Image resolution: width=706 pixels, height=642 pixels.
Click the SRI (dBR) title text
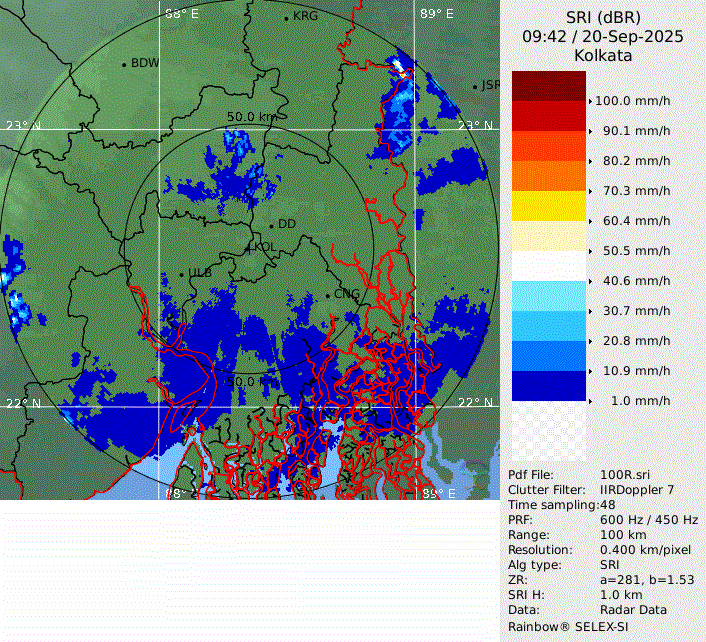coord(602,17)
